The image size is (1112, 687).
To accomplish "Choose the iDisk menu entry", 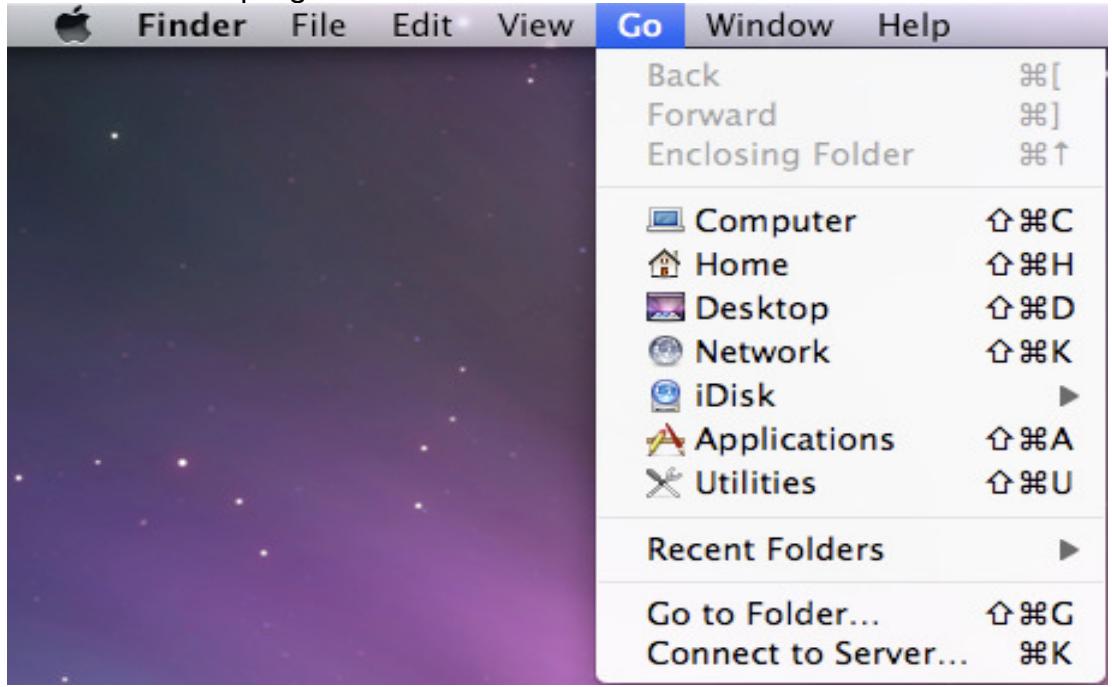I will click(x=851, y=396).
